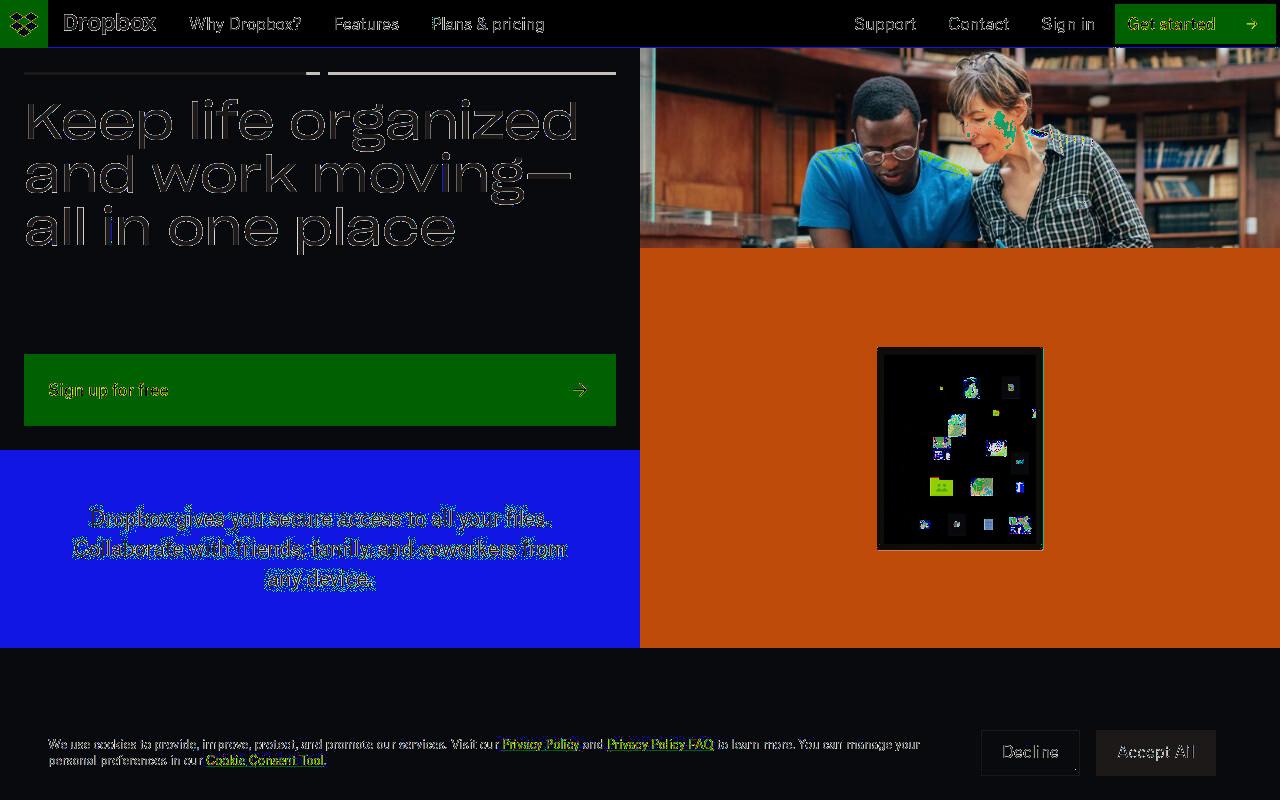This screenshot has width=1280, height=800.
Task: Click the headline Keep life organized
Action: point(301,175)
